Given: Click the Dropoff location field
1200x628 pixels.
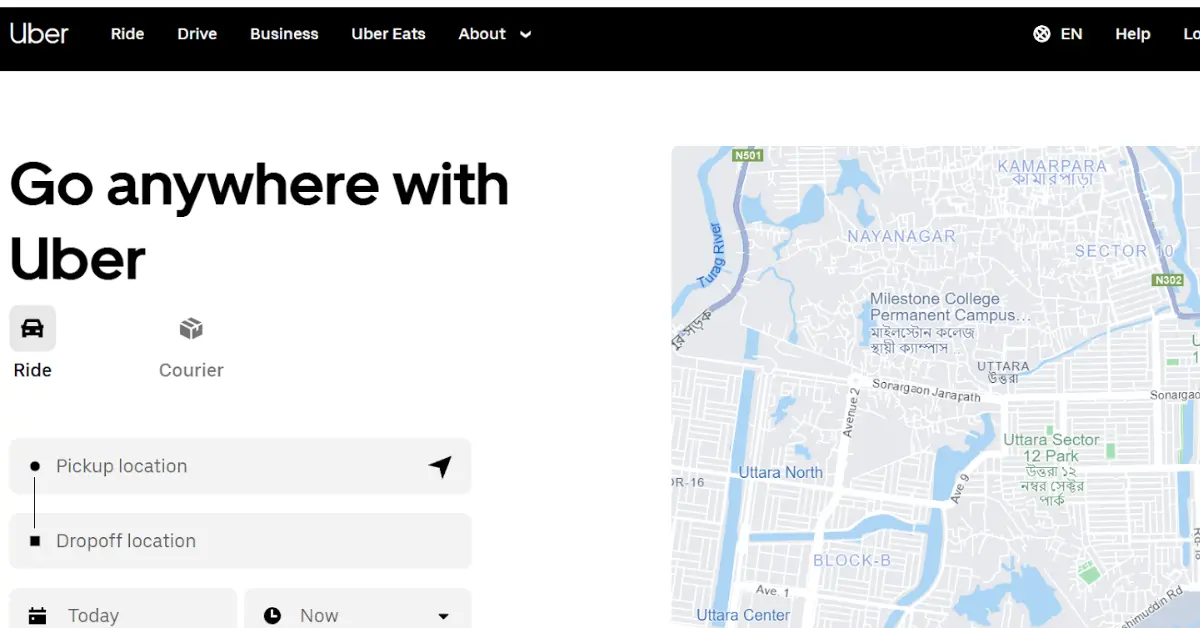Looking at the screenshot, I should pos(240,540).
